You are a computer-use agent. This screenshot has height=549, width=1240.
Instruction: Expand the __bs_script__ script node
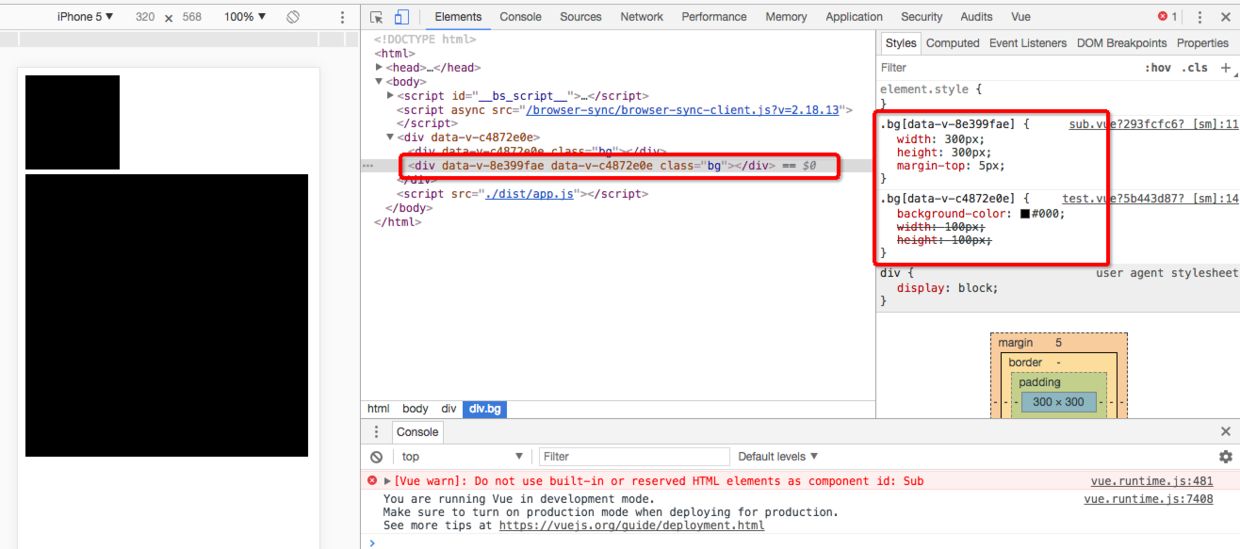tap(391, 96)
